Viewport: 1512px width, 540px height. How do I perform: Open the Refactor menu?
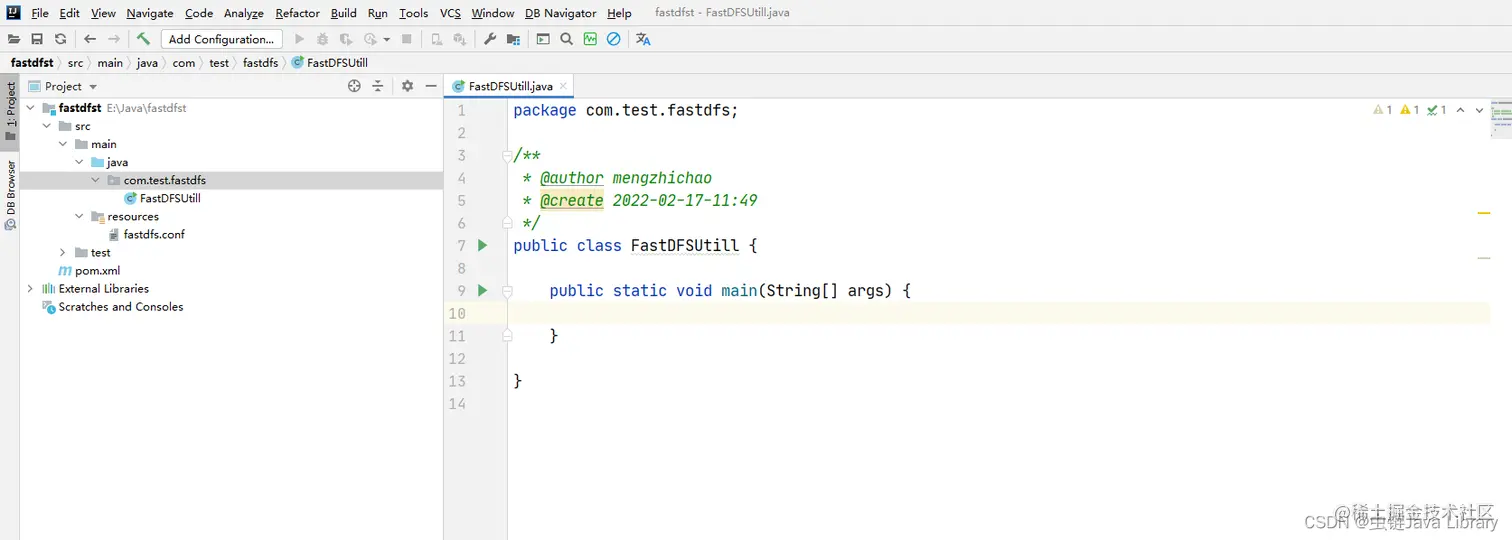coord(298,13)
